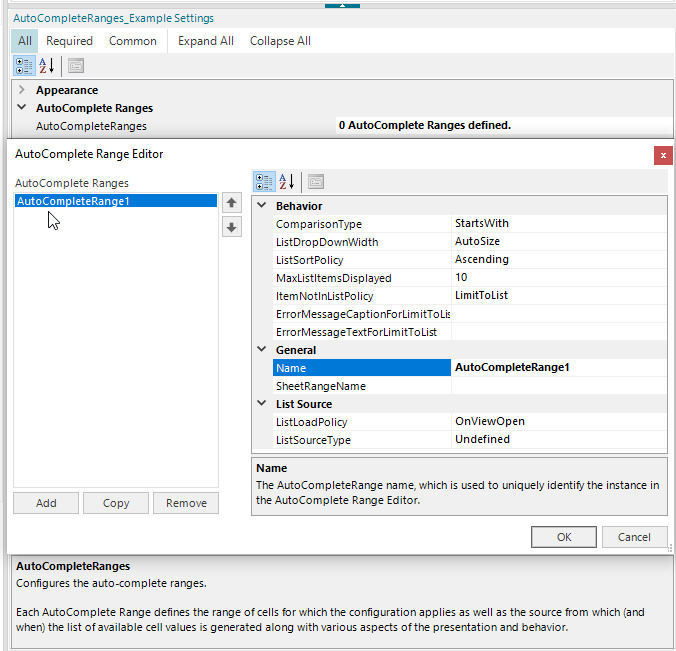The image size is (676, 651).
Task: Select the SheetRangeName property label
Action: coord(321,386)
